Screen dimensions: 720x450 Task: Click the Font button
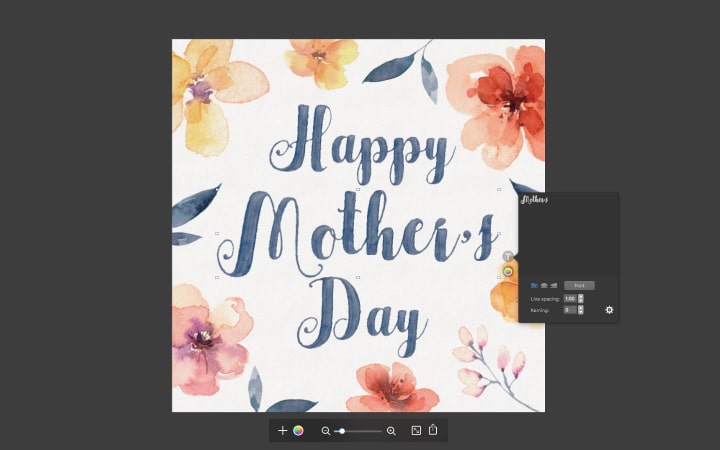click(579, 286)
